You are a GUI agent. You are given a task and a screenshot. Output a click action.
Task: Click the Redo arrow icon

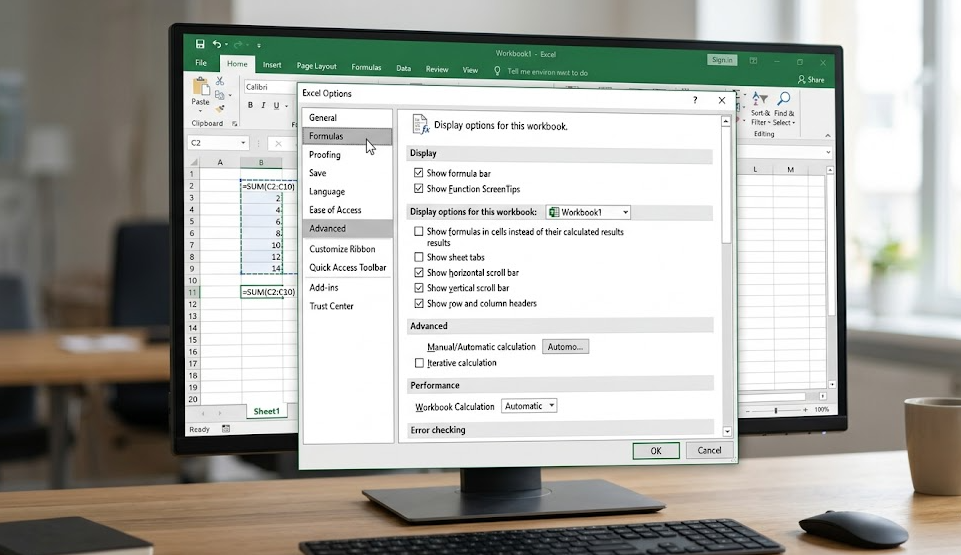click(x=238, y=45)
